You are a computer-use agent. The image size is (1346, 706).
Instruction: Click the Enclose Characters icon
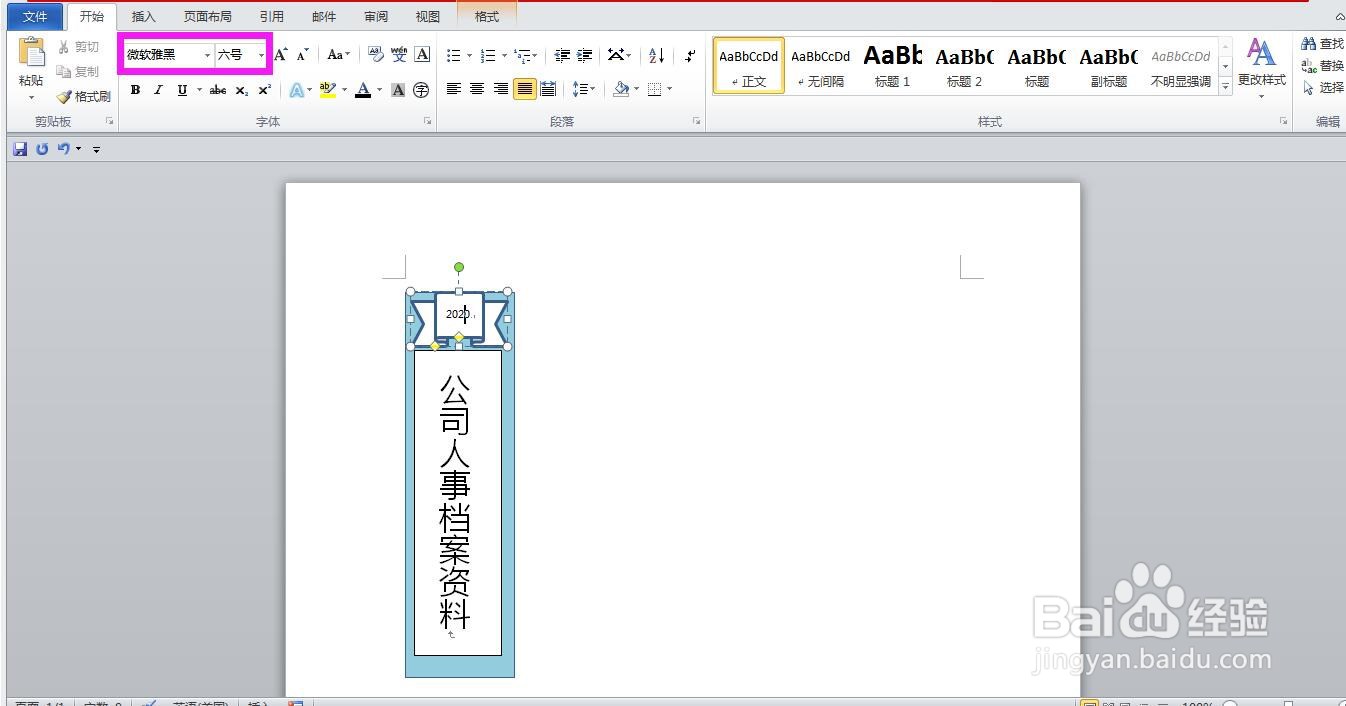pos(421,89)
